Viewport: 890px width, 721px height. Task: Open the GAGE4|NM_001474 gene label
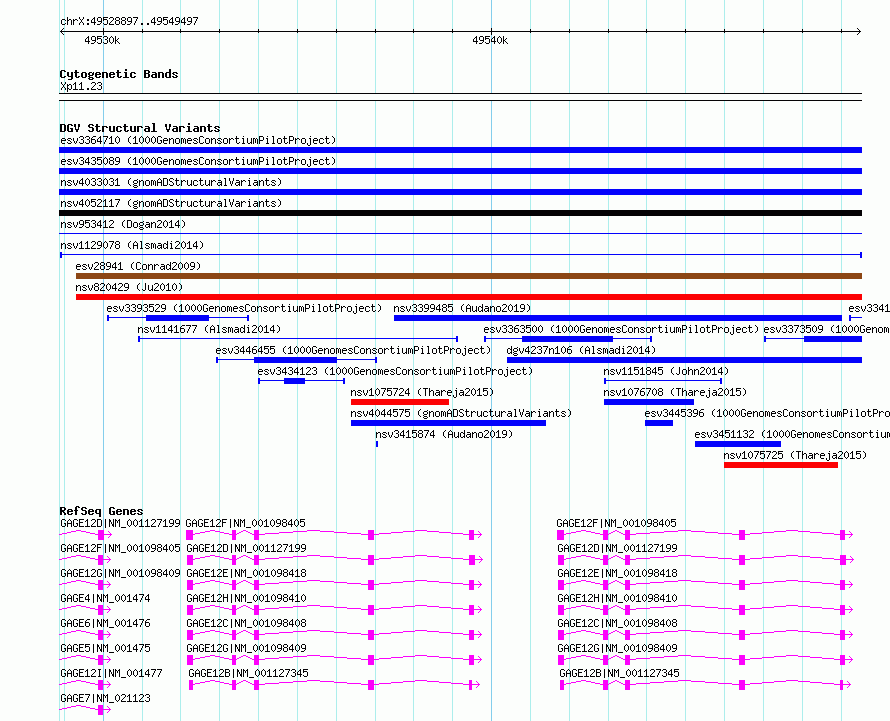tap(105, 598)
